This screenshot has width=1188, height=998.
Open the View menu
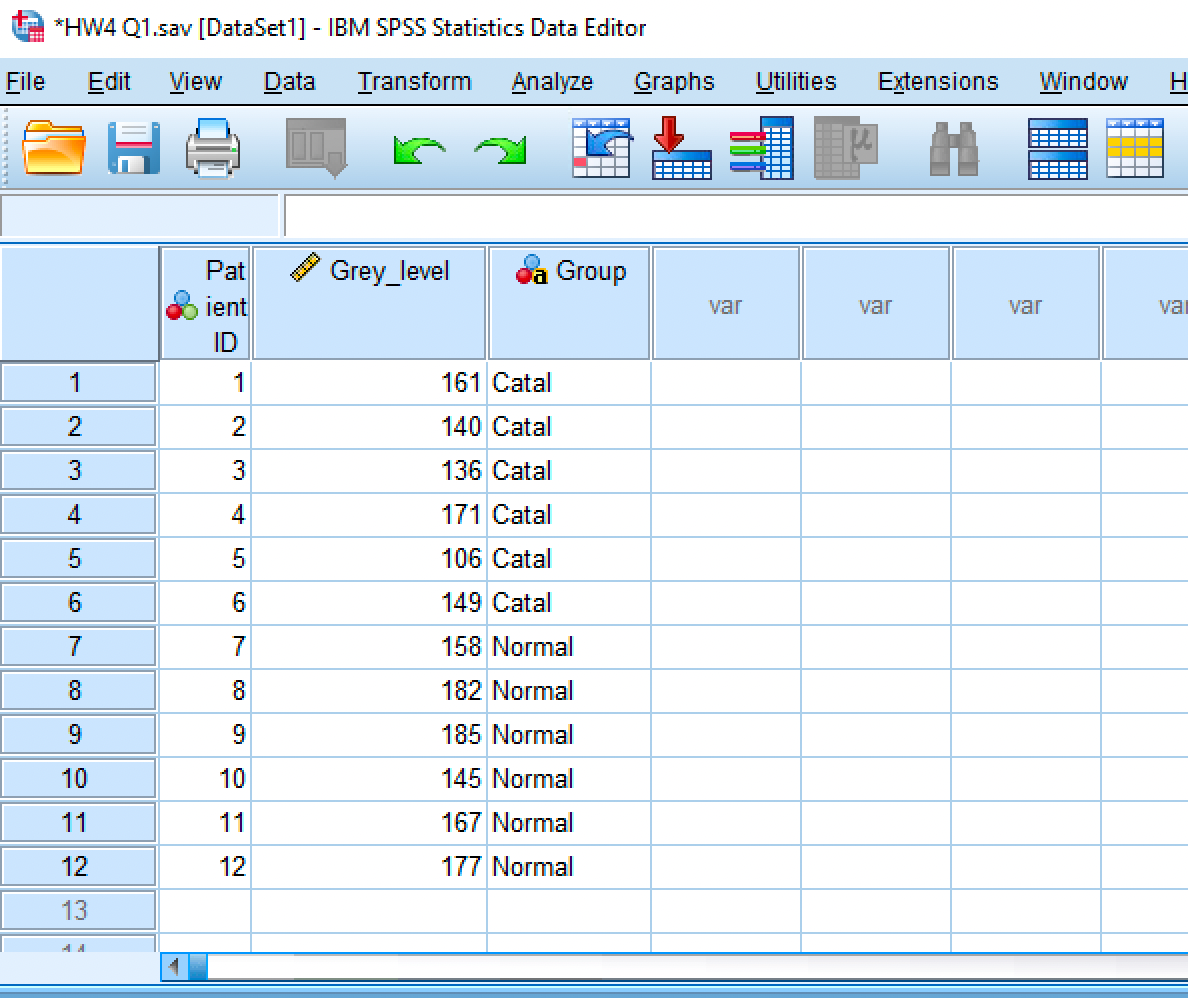click(x=195, y=81)
